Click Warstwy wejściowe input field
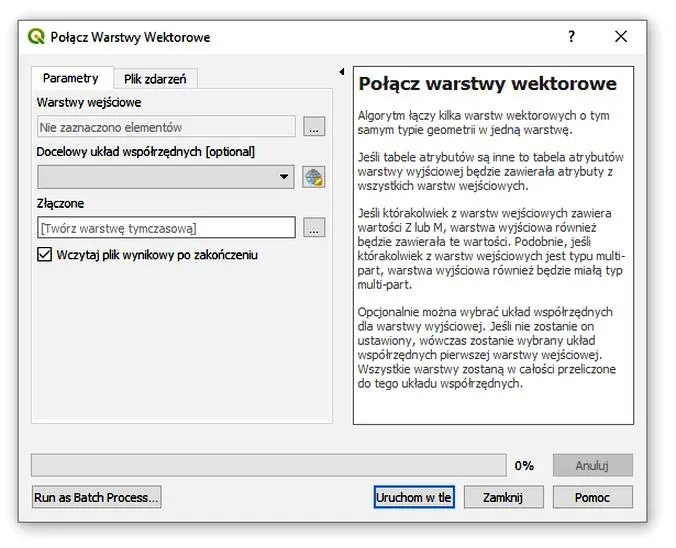The image size is (676, 548). click(166, 127)
